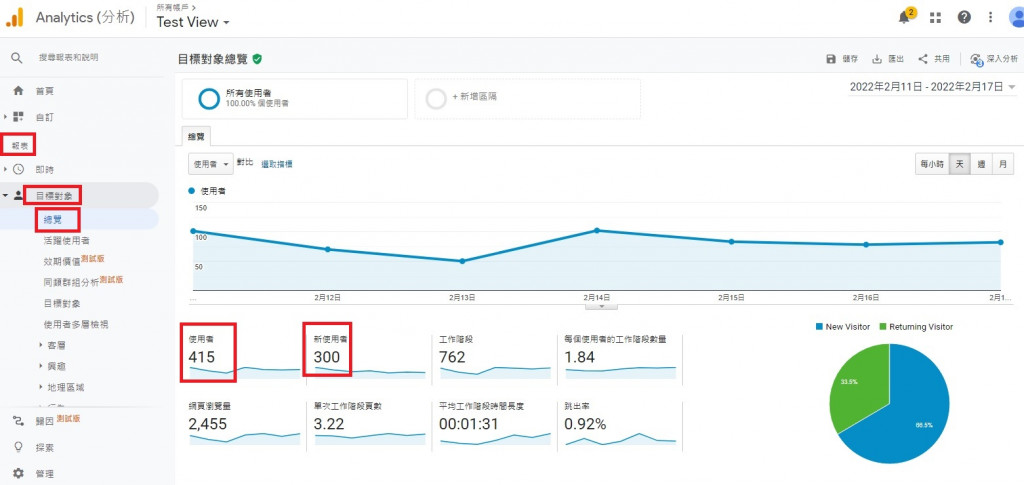The image size is (1024, 485).
Task: Click the 新增區隔 add segment box
Action: coord(528,99)
